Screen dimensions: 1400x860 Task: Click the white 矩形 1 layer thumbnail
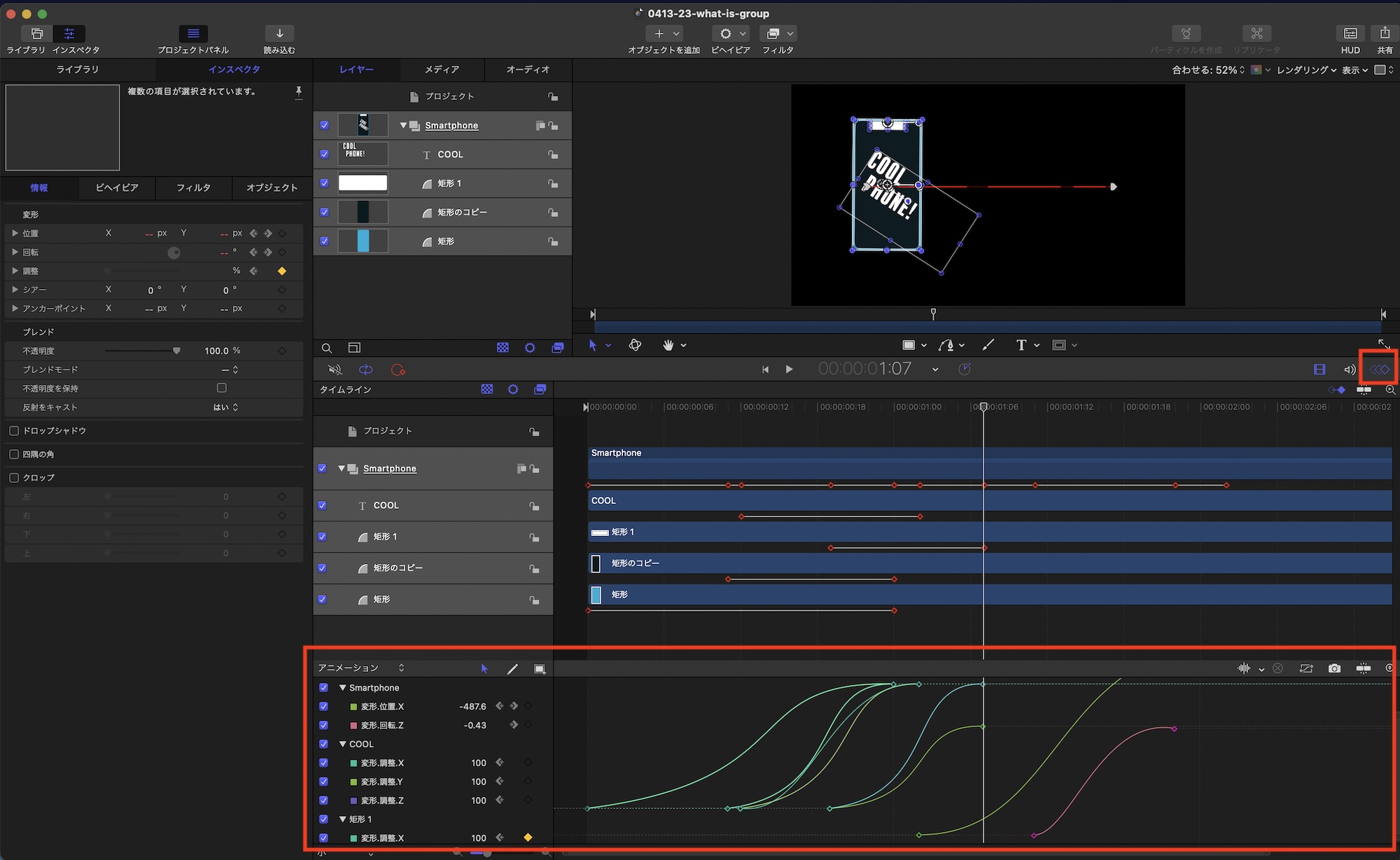(363, 183)
